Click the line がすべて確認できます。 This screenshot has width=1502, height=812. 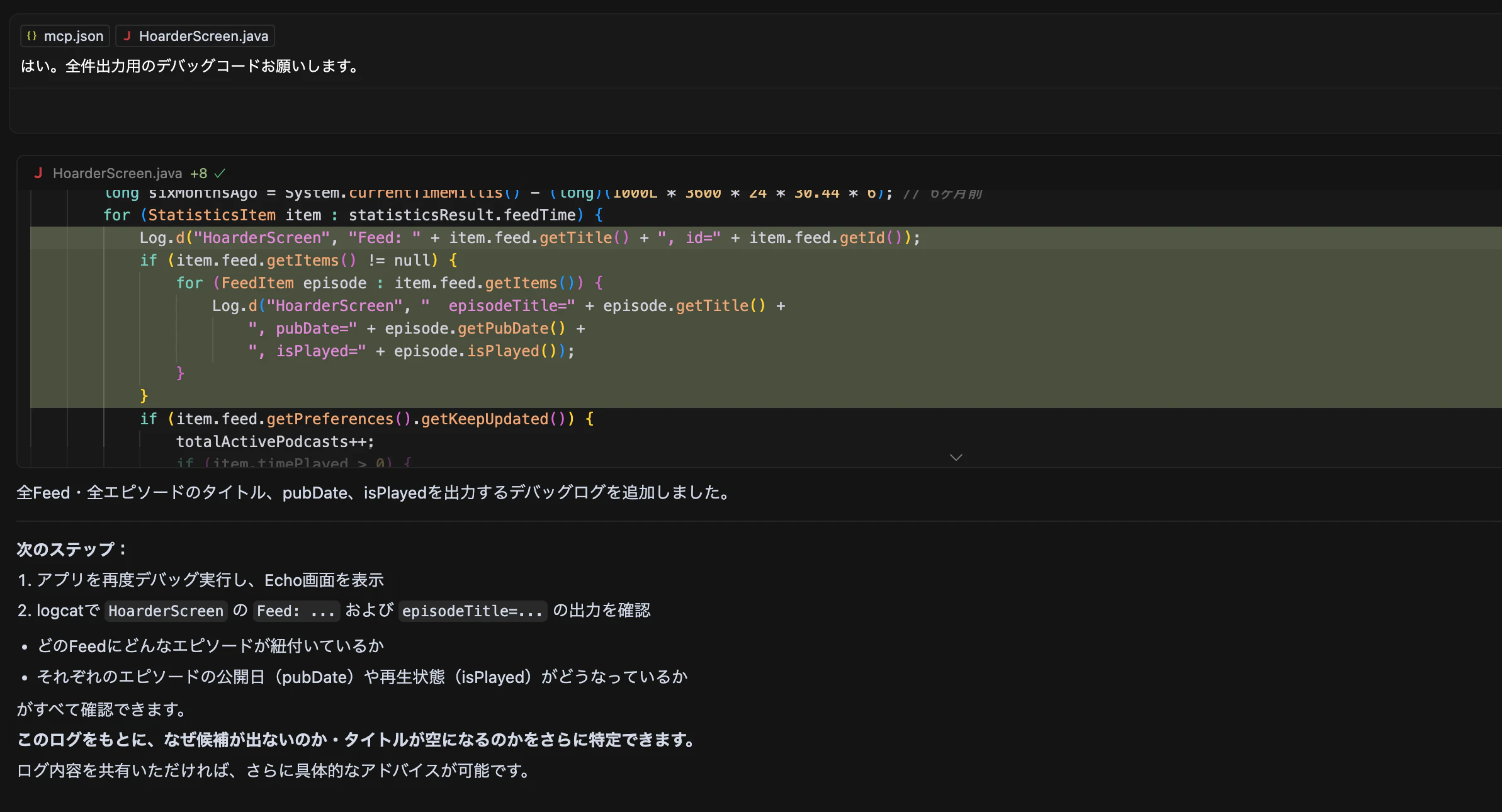click(103, 709)
